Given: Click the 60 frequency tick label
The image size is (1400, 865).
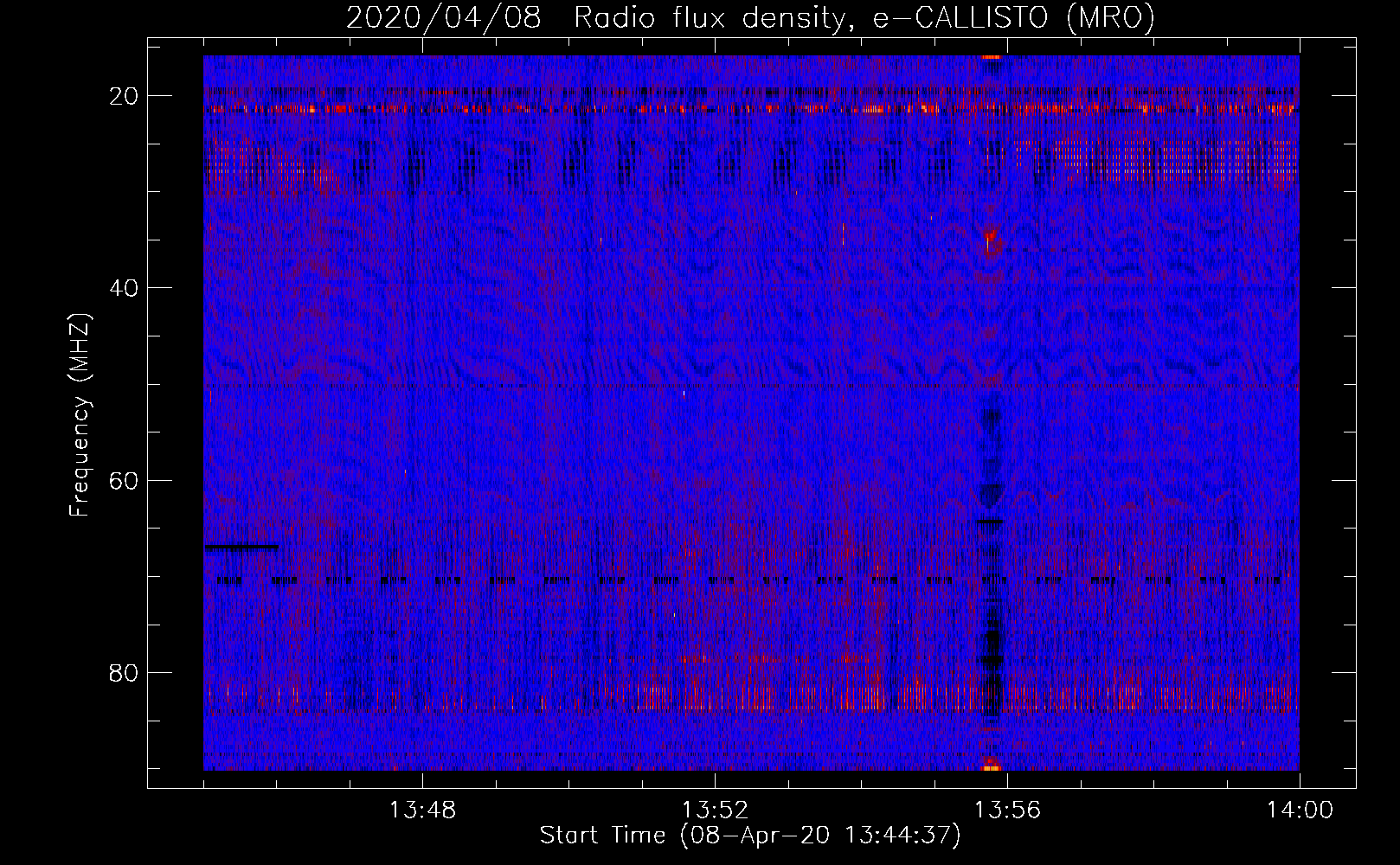Looking at the screenshot, I should pyautogui.click(x=124, y=480).
